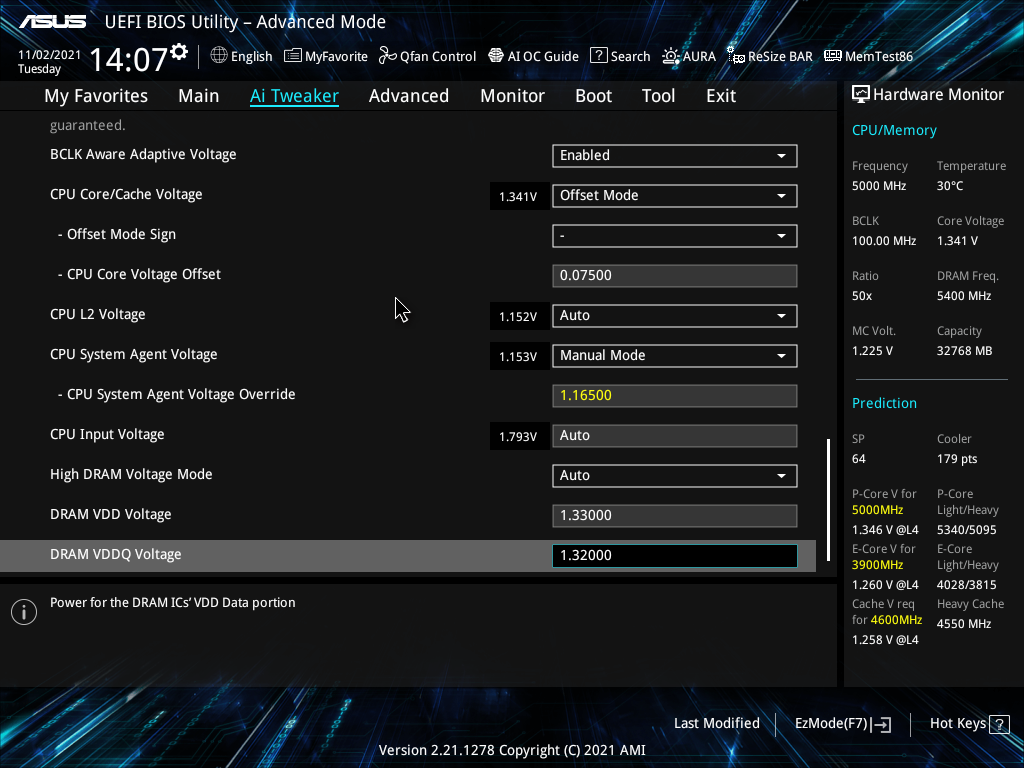Open the Hot Keys question mark icon
Viewport: 1024px width, 768px height.
(999, 724)
